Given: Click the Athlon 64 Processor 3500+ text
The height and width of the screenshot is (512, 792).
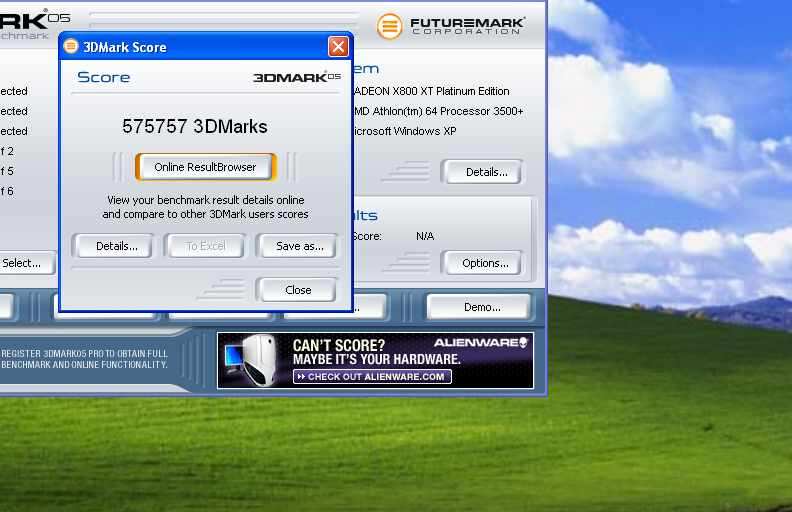Looking at the screenshot, I should [438, 111].
